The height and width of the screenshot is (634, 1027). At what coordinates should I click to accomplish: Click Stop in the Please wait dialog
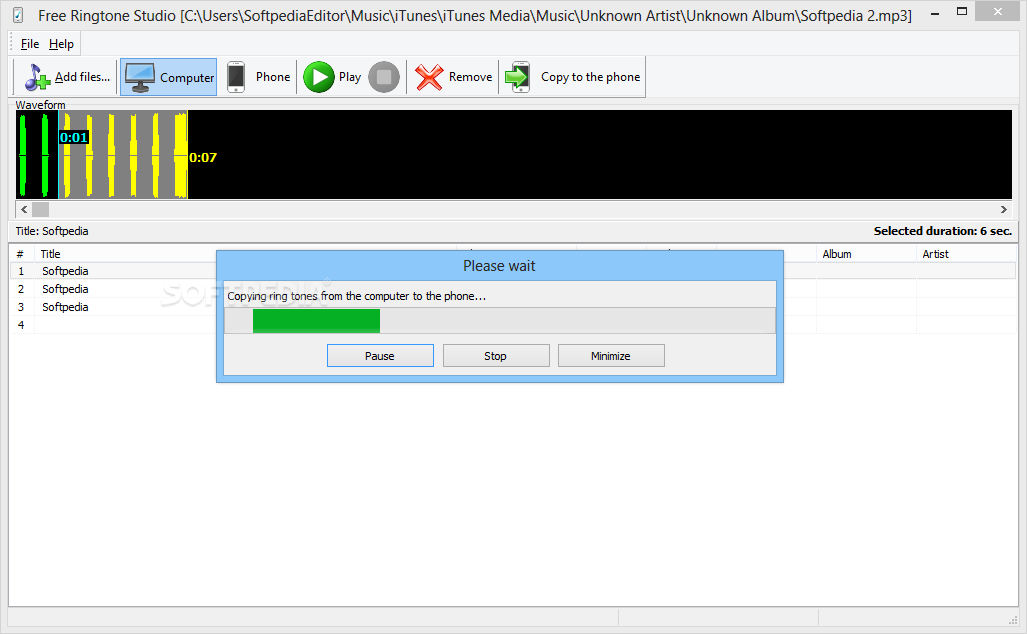click(x=496, y=356)
